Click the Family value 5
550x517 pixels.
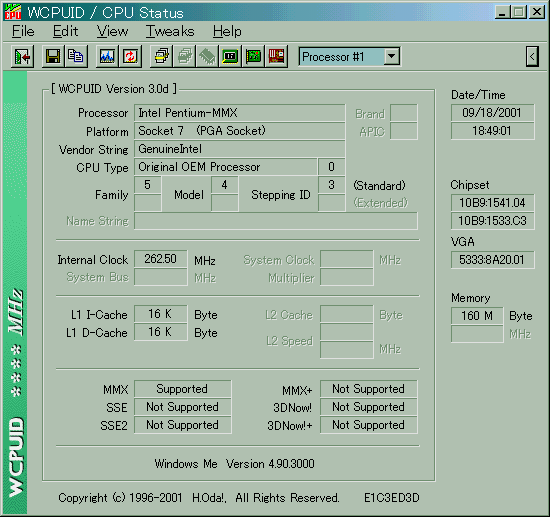(x=148, y=185)
